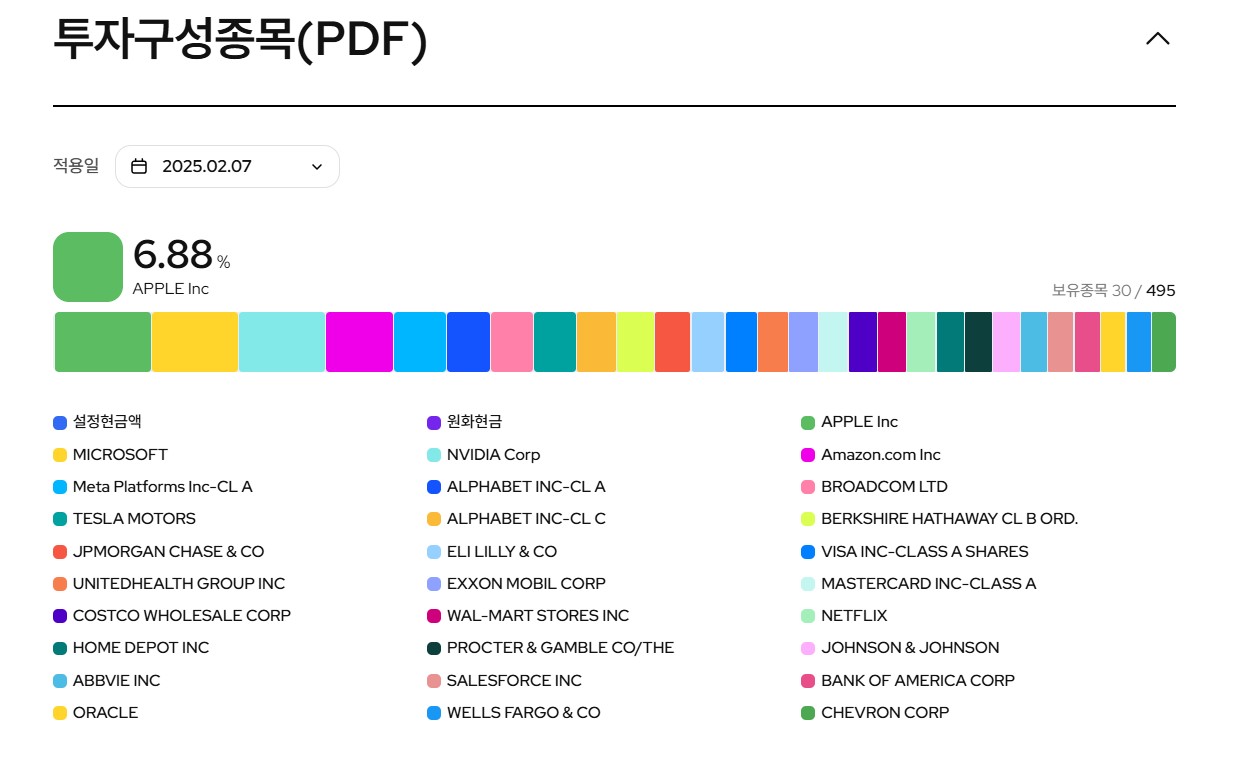Click the blue dot beside ALPHABET INC-CL A
The width and height of the screenshot is (1235, 770).
[x=434, y=487]
